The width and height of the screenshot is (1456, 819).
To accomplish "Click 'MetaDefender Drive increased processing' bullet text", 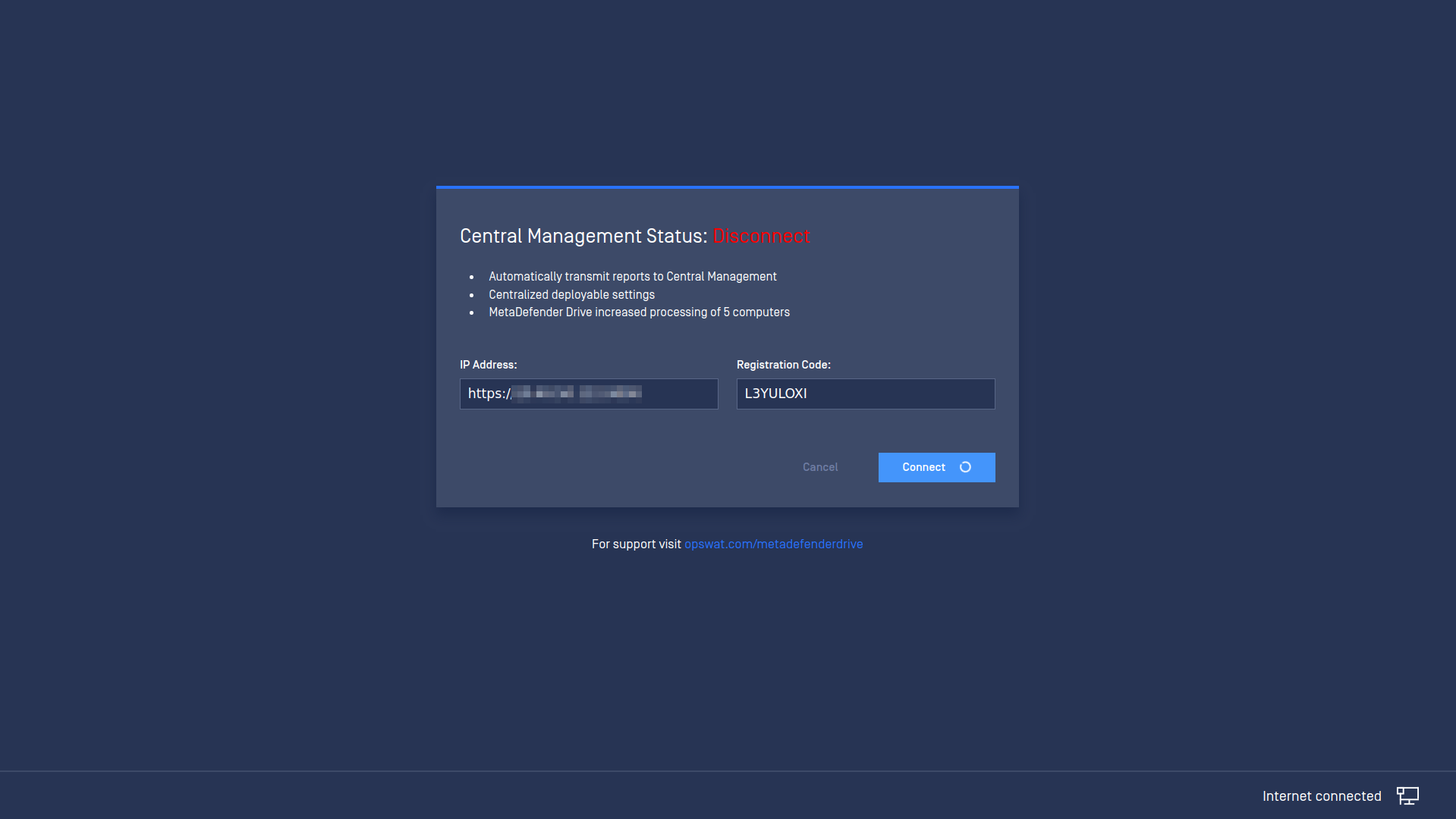I will click(x=639, y=312).
